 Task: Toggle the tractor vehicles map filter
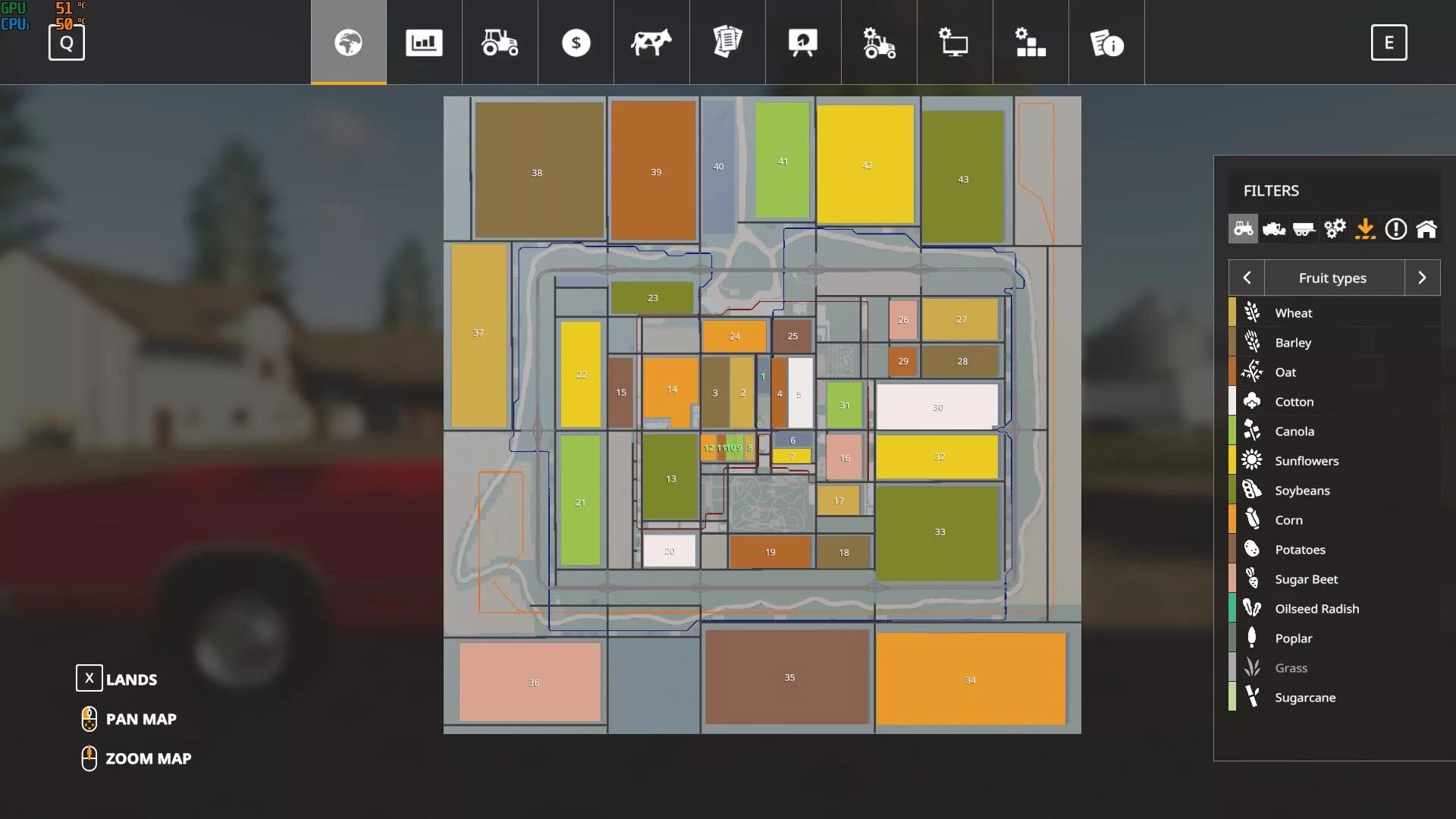click(1243, 228)
